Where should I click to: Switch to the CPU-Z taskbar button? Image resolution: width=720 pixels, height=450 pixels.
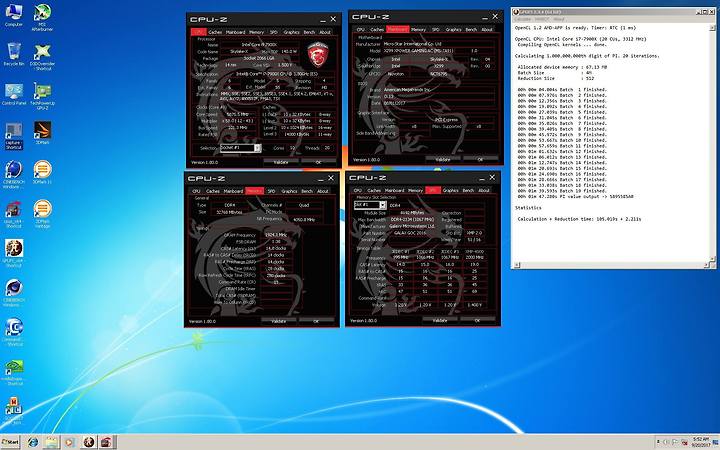tap(106, 442)
